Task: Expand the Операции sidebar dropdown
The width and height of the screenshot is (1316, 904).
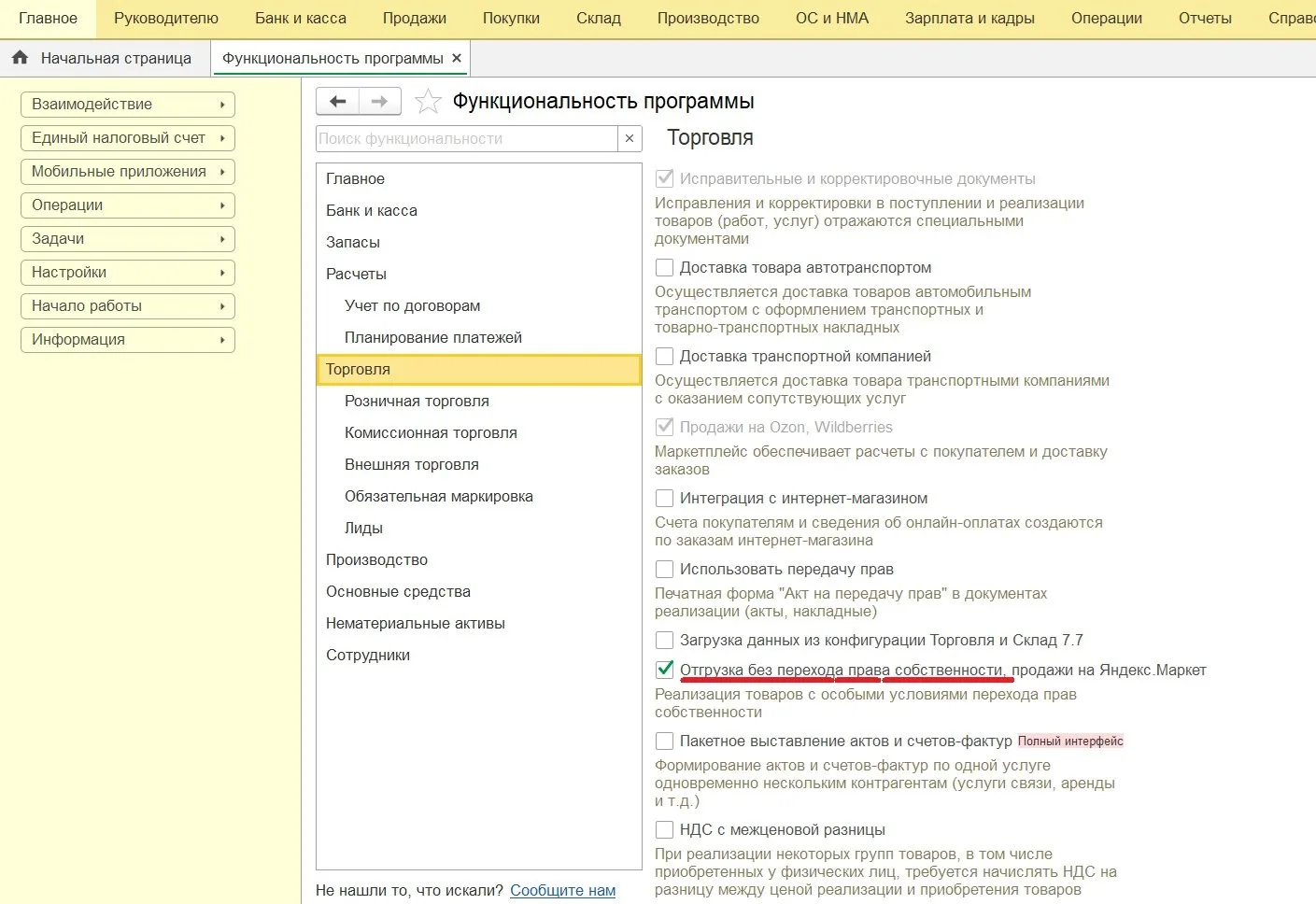Action: [x=127, y=205]
